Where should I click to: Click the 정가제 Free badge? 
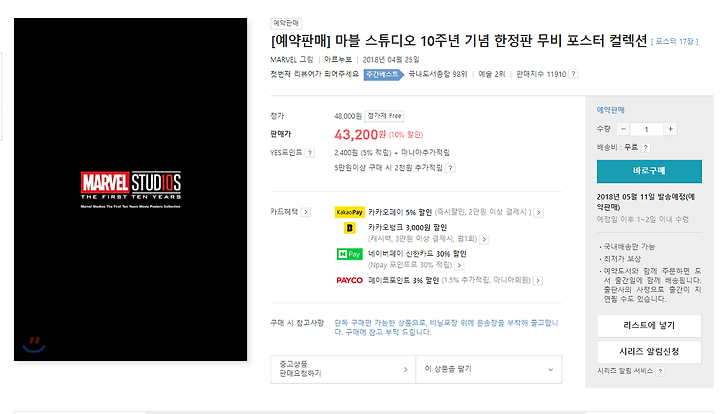coord(384,116)
